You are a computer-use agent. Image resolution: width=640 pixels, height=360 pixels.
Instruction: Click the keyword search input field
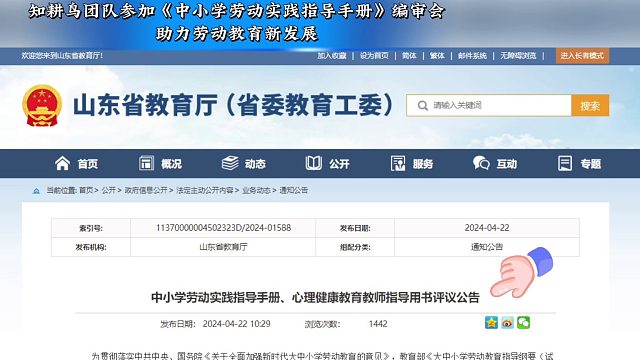coord(489,106)
